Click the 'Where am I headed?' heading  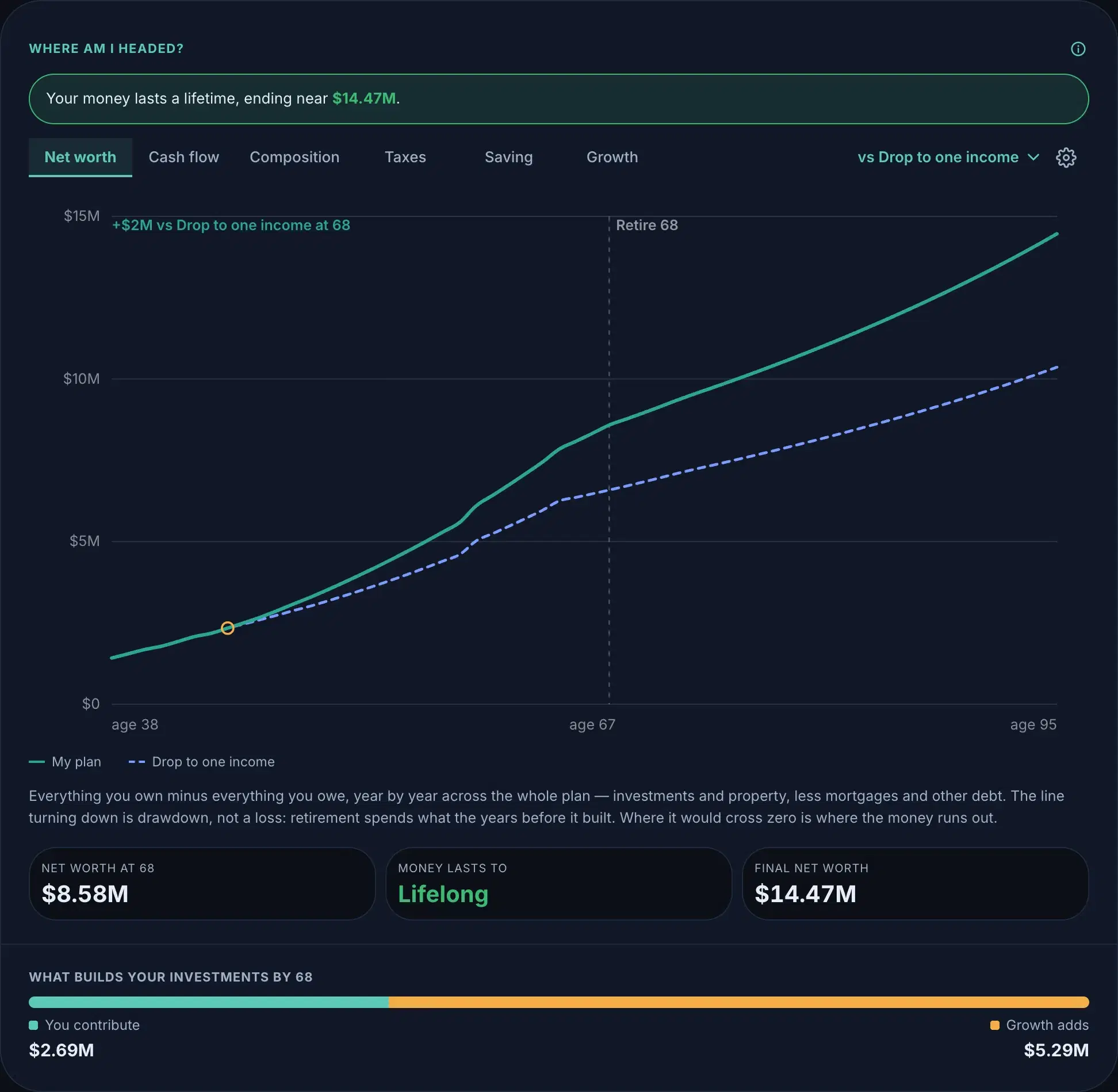pyautogui.click(x=106, y=49)
